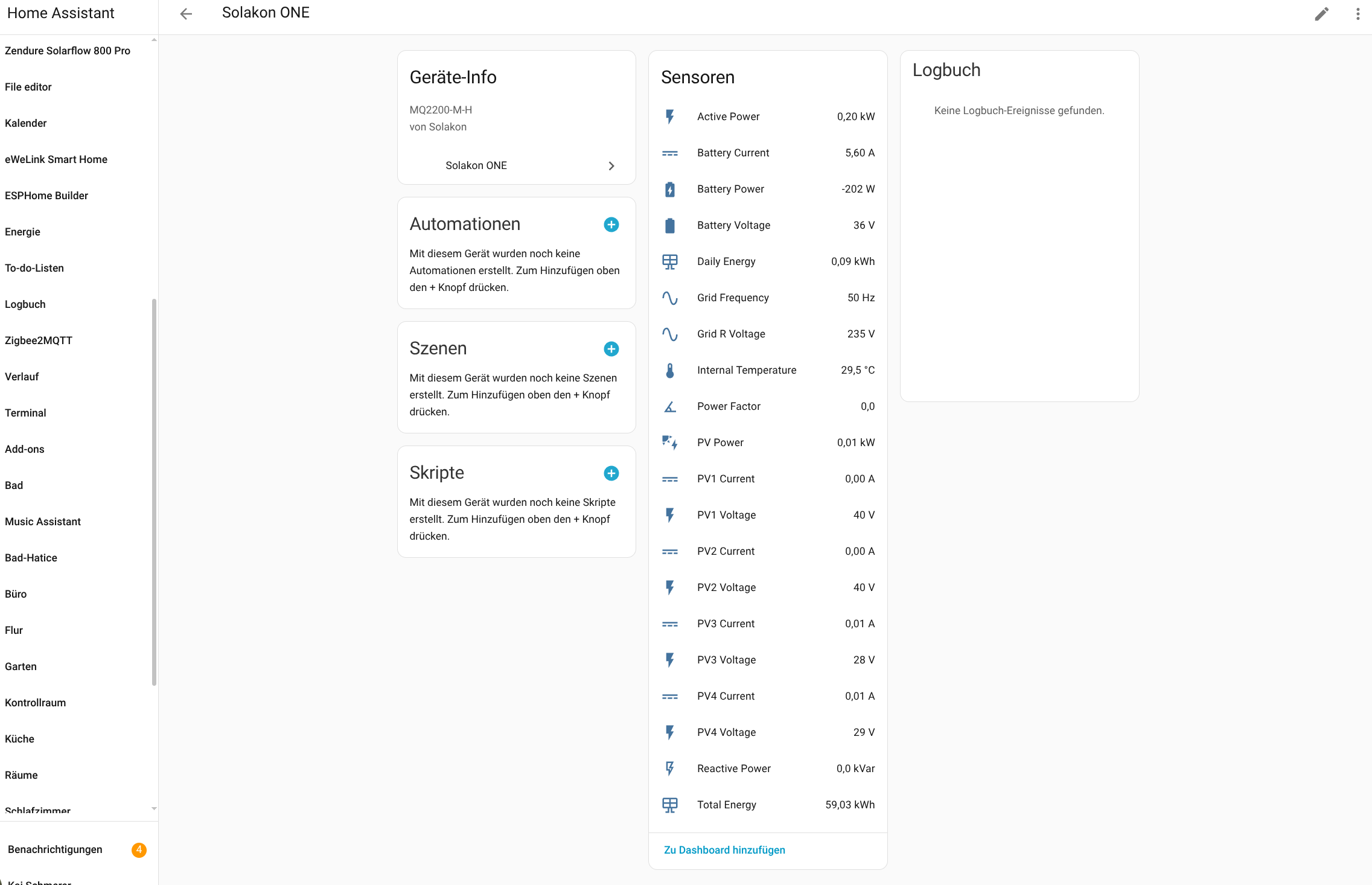Click the PV2 Voltage flash icon

[670, 587]
